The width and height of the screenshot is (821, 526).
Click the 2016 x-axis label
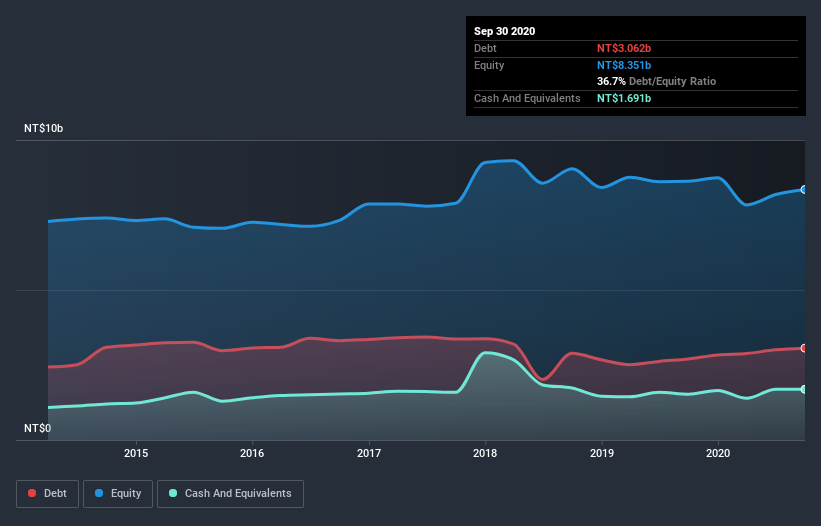(x=252, y=453)
